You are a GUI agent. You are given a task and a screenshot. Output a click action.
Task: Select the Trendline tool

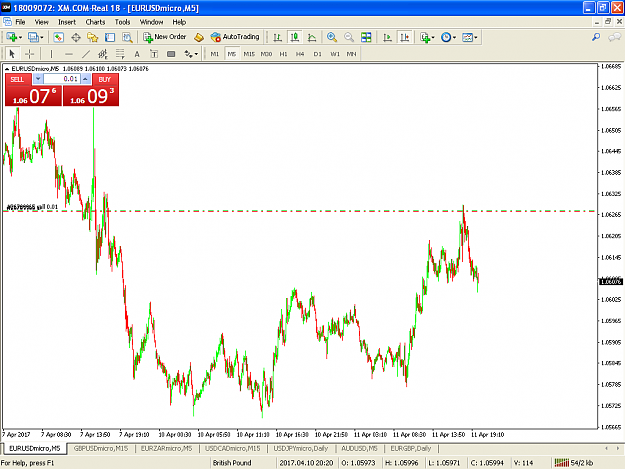(86, 53)
